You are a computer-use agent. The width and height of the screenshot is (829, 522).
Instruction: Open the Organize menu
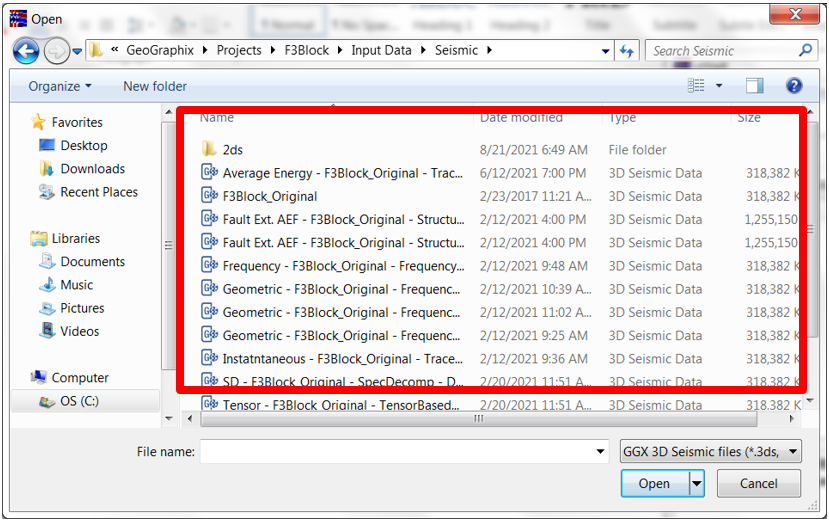[60, 86]
